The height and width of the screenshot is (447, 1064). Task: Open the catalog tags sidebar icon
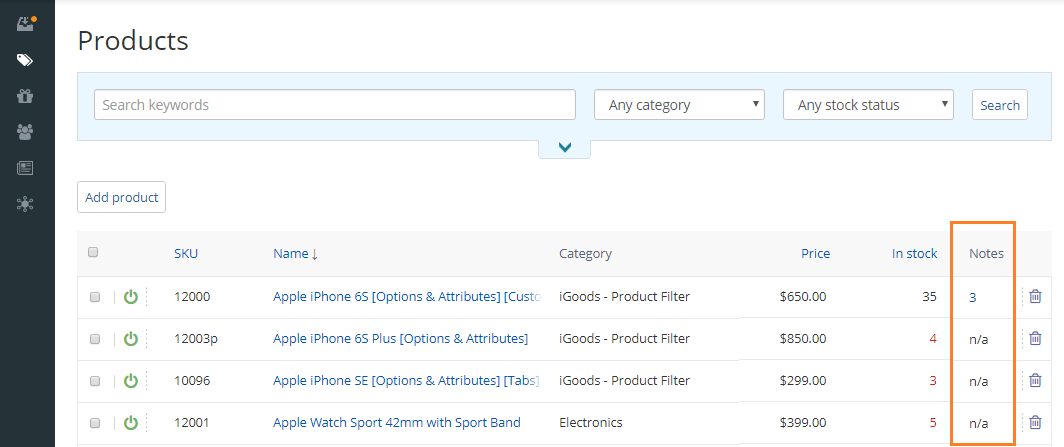[25, 60]
